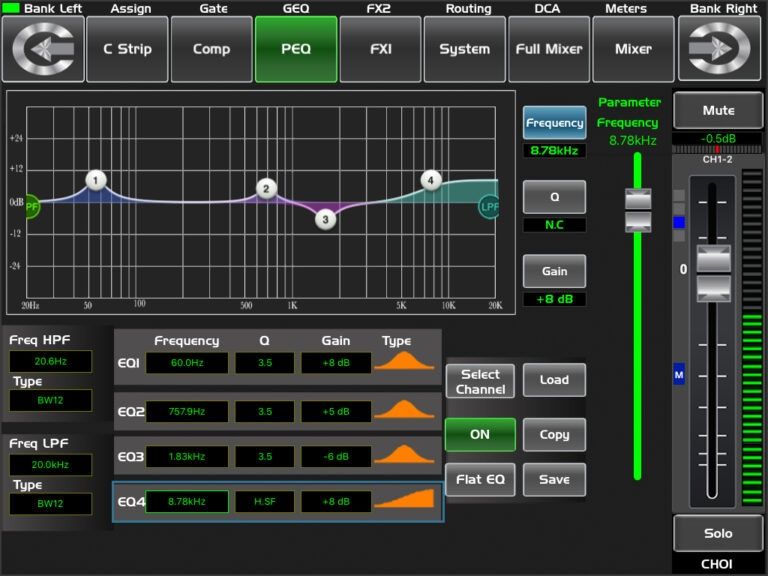Select EQ node 2 on the graph

[266, 189]
